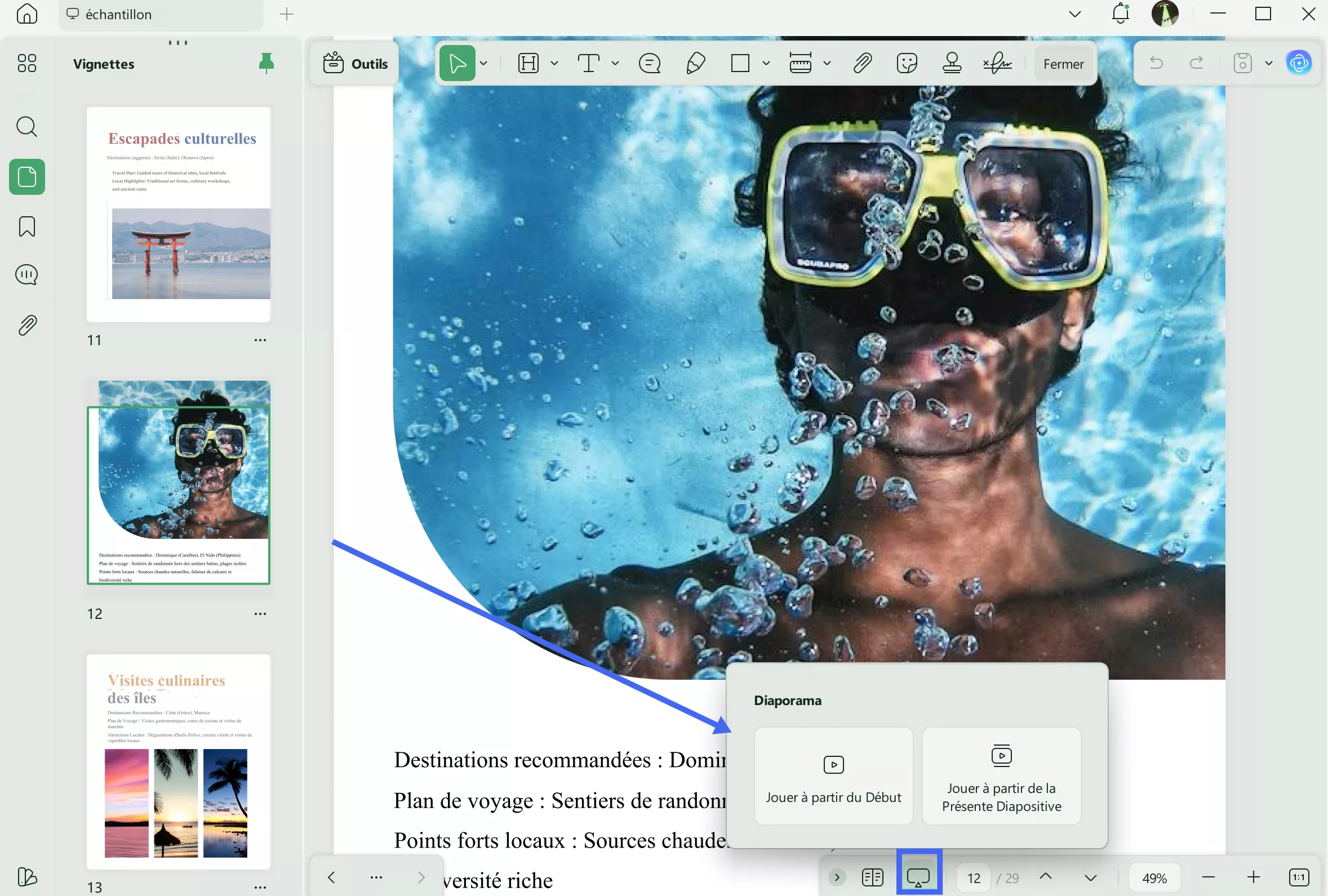Click Jouer à partir du Début
This screenshot has height=896, width=1328.
coord(833,775)
